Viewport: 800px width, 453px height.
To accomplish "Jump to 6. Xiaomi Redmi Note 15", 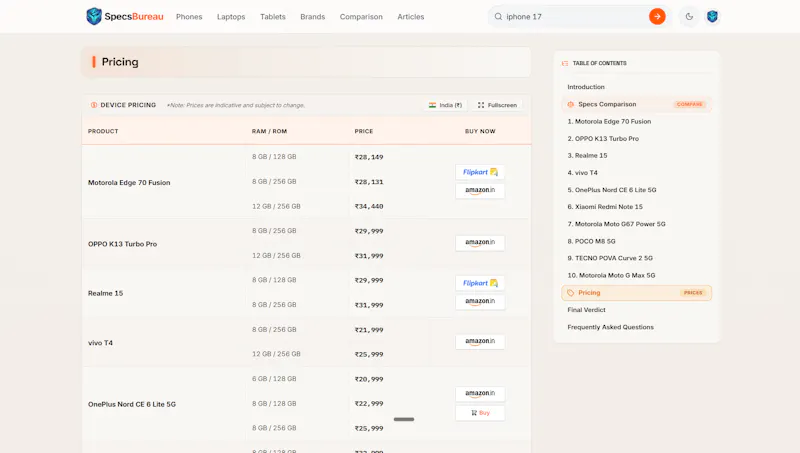I will (x=605, y=207).
